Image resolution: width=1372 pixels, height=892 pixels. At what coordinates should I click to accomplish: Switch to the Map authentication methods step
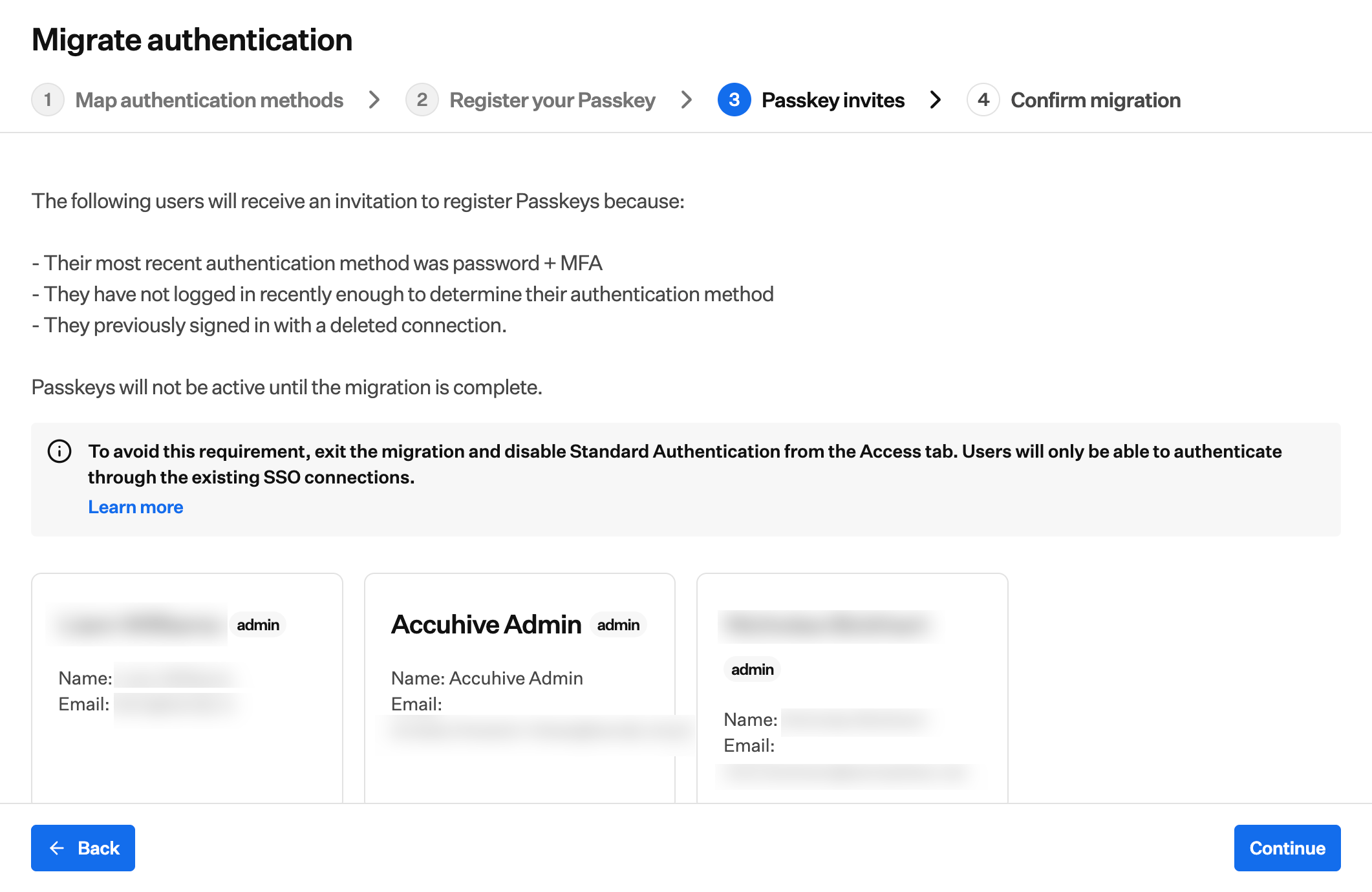(x=208, y=100)
